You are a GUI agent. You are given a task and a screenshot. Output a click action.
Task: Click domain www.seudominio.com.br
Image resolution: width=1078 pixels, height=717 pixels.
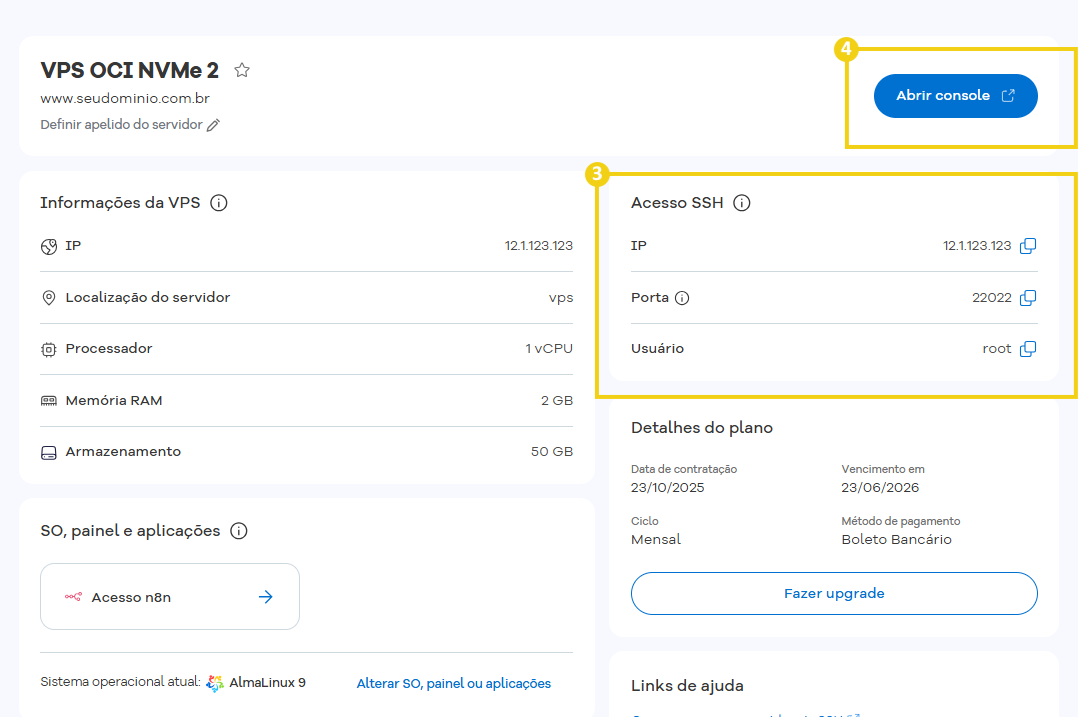(x=125, y=98)
